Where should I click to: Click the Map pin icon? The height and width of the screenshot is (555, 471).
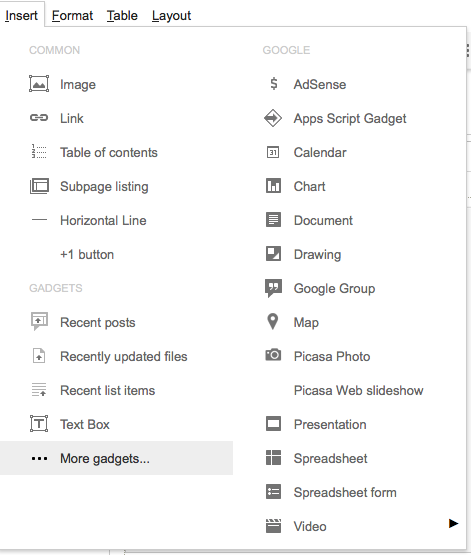point(272,321)
